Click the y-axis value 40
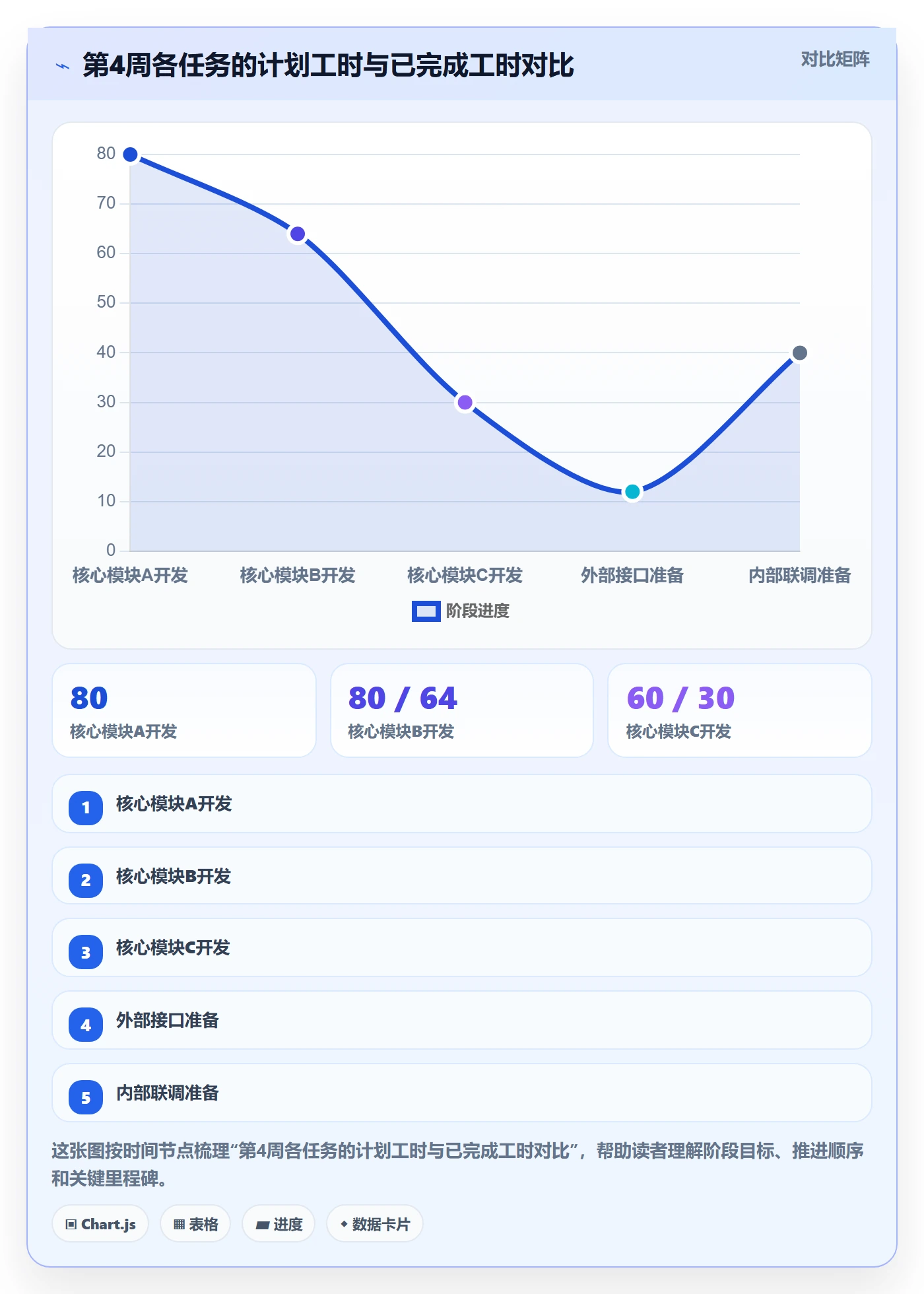The height and width of the screenshot is (1294, 924). [x=106, y=352]
